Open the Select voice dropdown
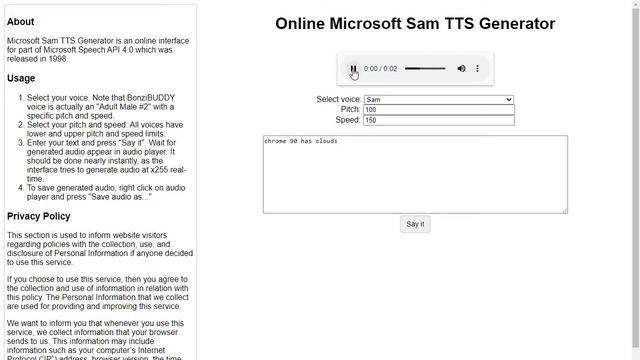The image size is (640, 360). 439,100
